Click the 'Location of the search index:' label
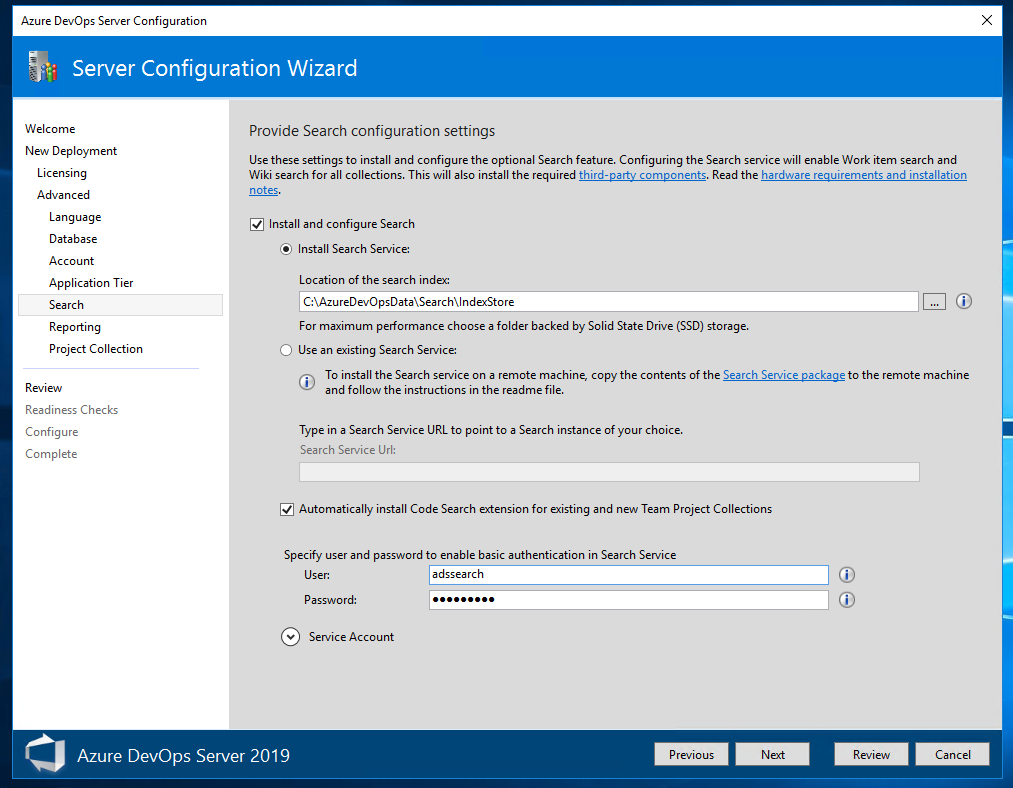The width and height of the screenshot is (1013, 788). click(x=374, y=280)
